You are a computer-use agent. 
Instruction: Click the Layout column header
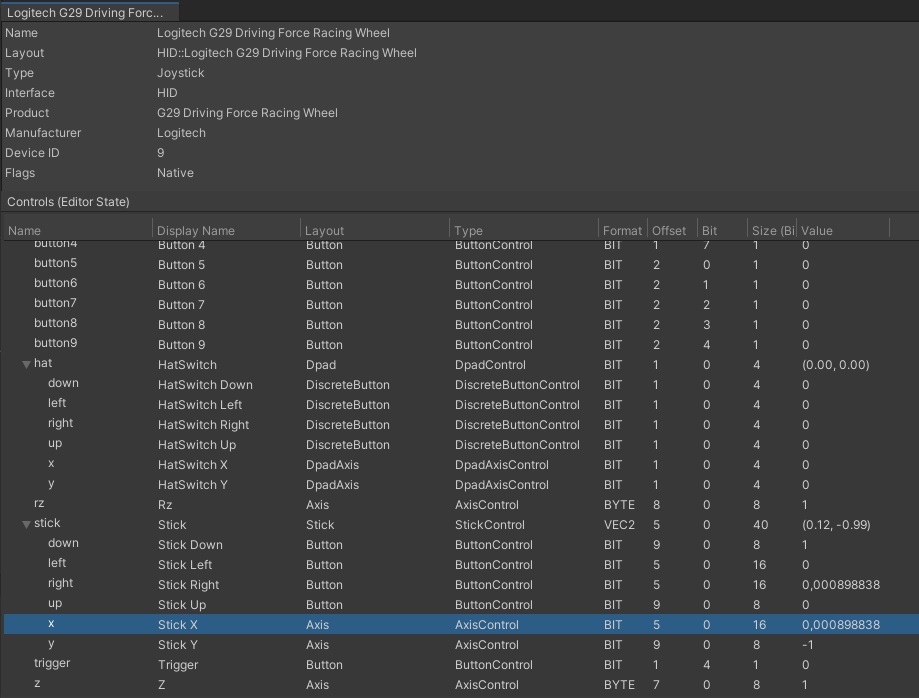(x=324, y=231)
